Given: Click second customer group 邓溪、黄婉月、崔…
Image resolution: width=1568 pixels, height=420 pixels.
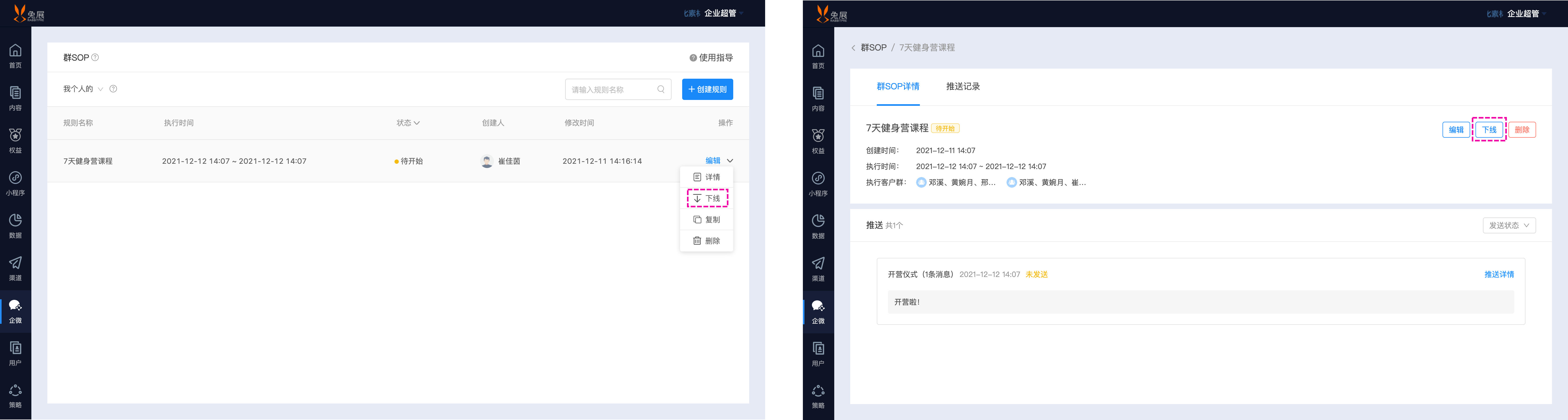Looking at the screenshot, I should (x=1046, y=183).
